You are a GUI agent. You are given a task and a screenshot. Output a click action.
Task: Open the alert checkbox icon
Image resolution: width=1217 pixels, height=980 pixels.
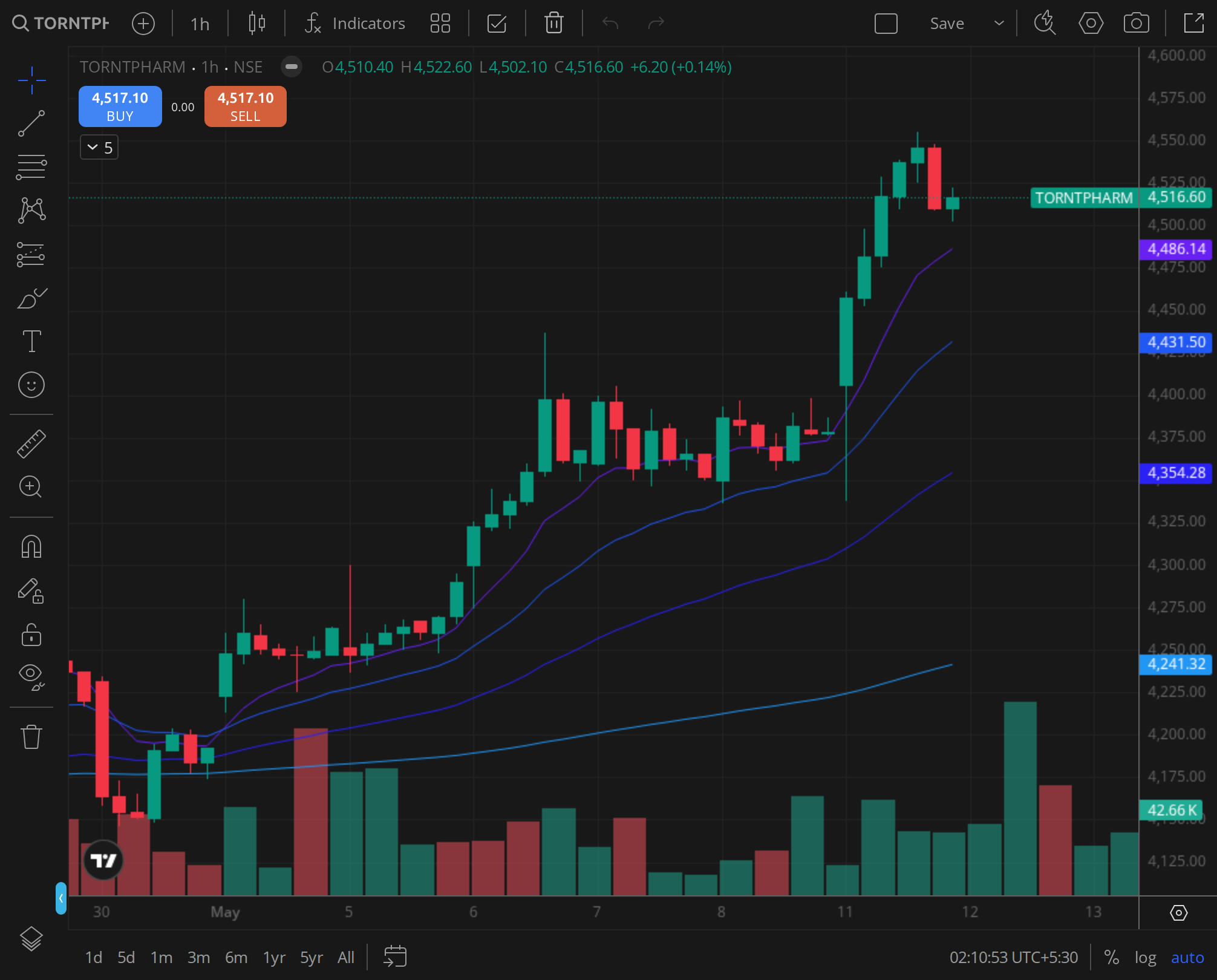pyautogui.click(x=497, y=24)
